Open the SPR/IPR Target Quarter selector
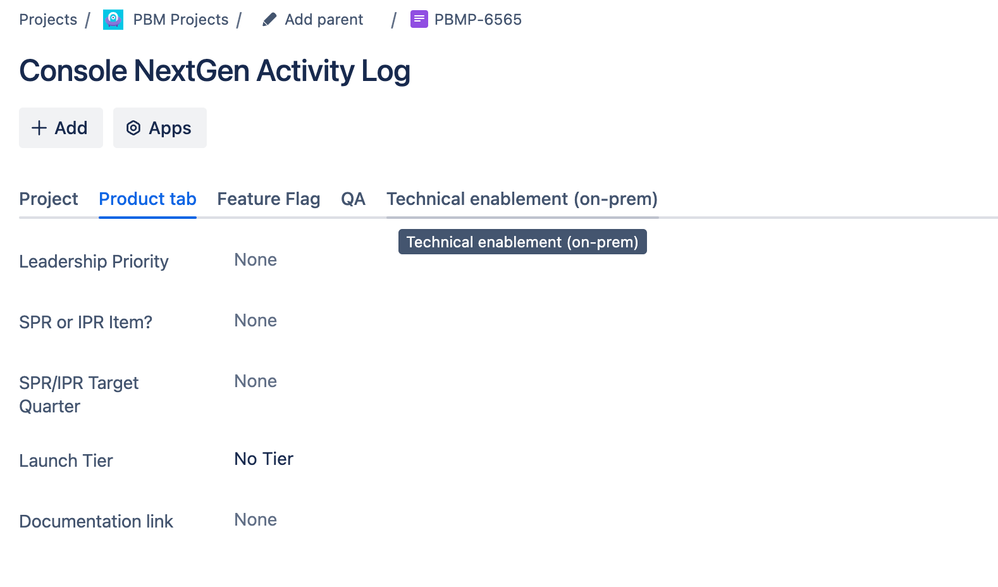Screen dimensions: 998x587 255,381
